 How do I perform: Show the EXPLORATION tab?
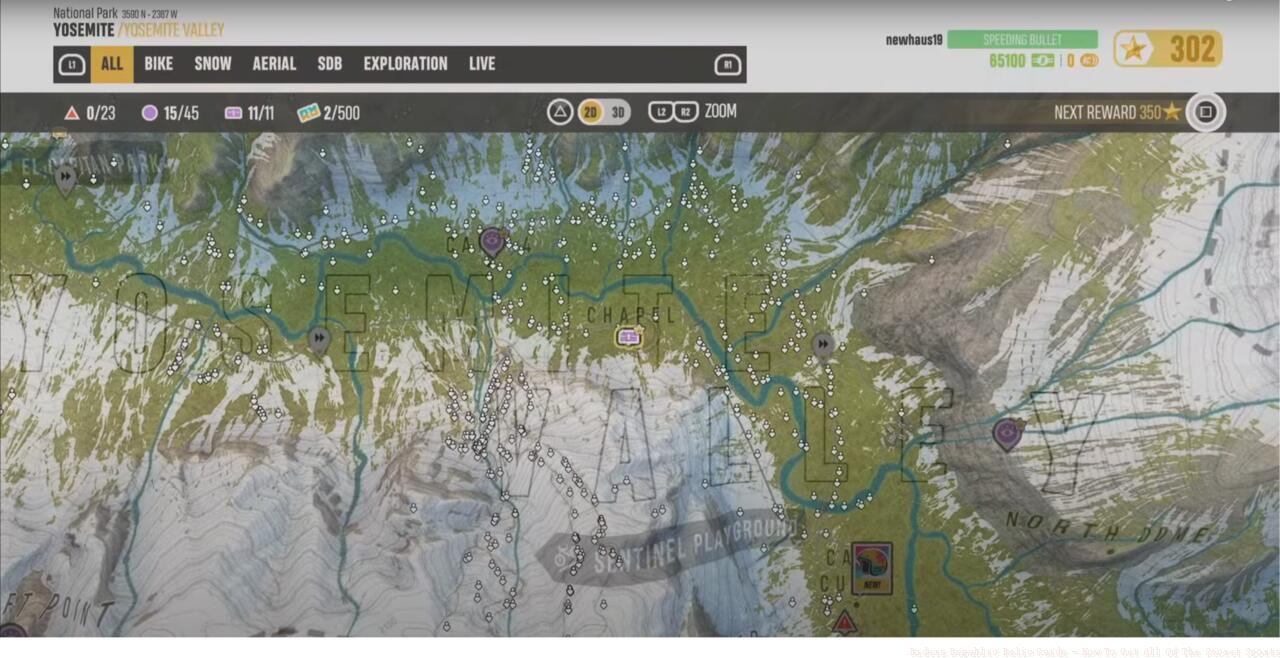pyautogui.click(x=405, y=64)
